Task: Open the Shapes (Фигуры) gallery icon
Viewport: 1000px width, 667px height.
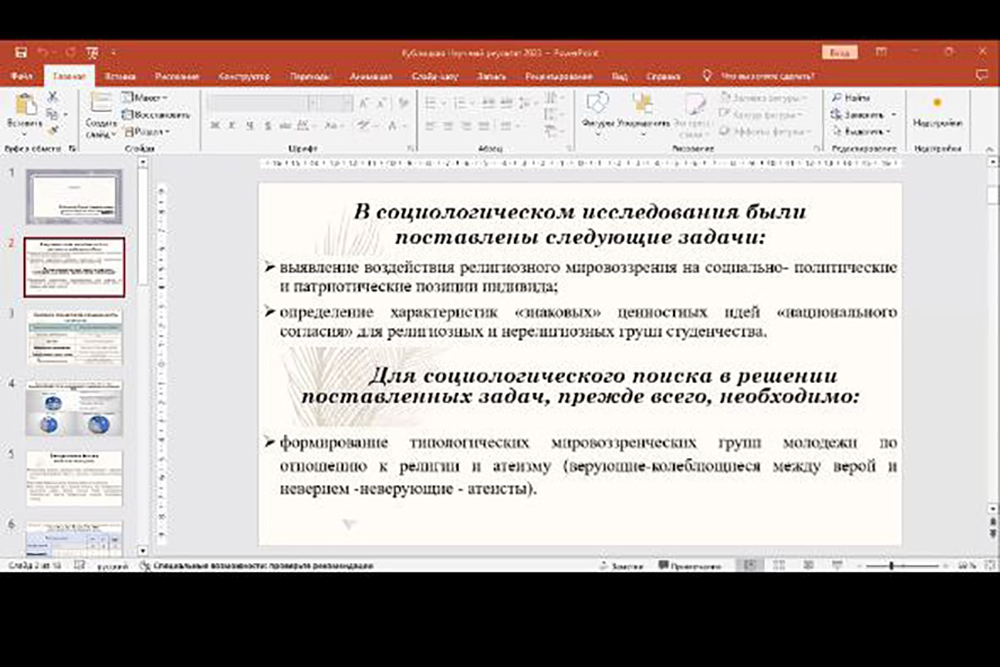Action: point(597,104)
